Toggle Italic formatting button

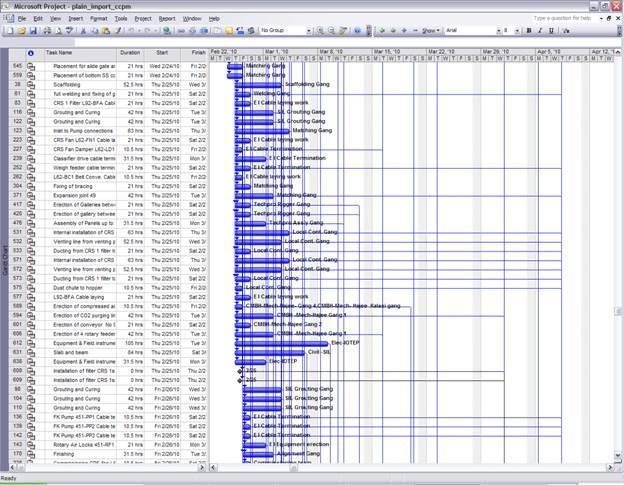tap(541, 31)
